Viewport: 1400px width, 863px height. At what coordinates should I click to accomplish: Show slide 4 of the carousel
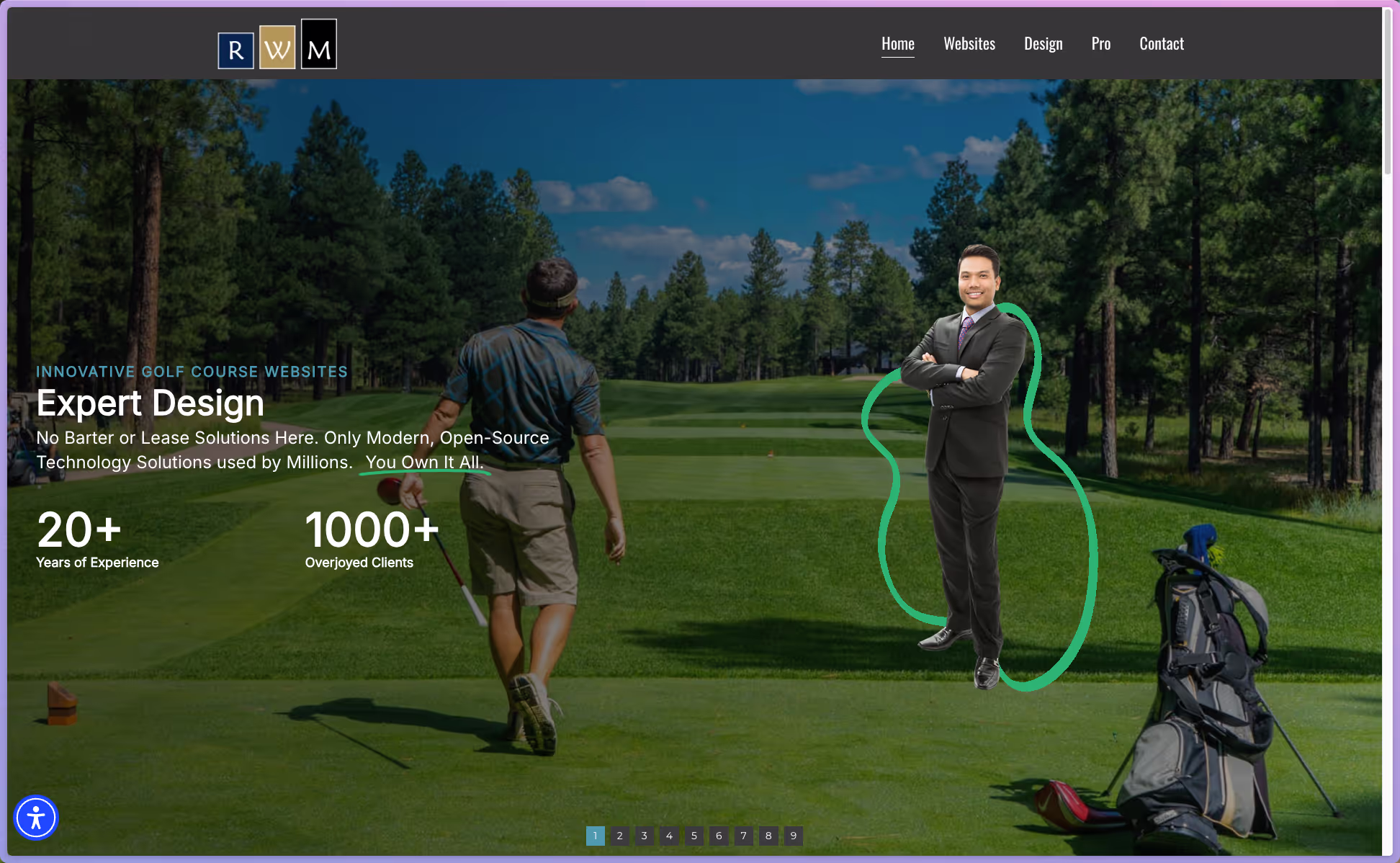(x=669, y=836)
